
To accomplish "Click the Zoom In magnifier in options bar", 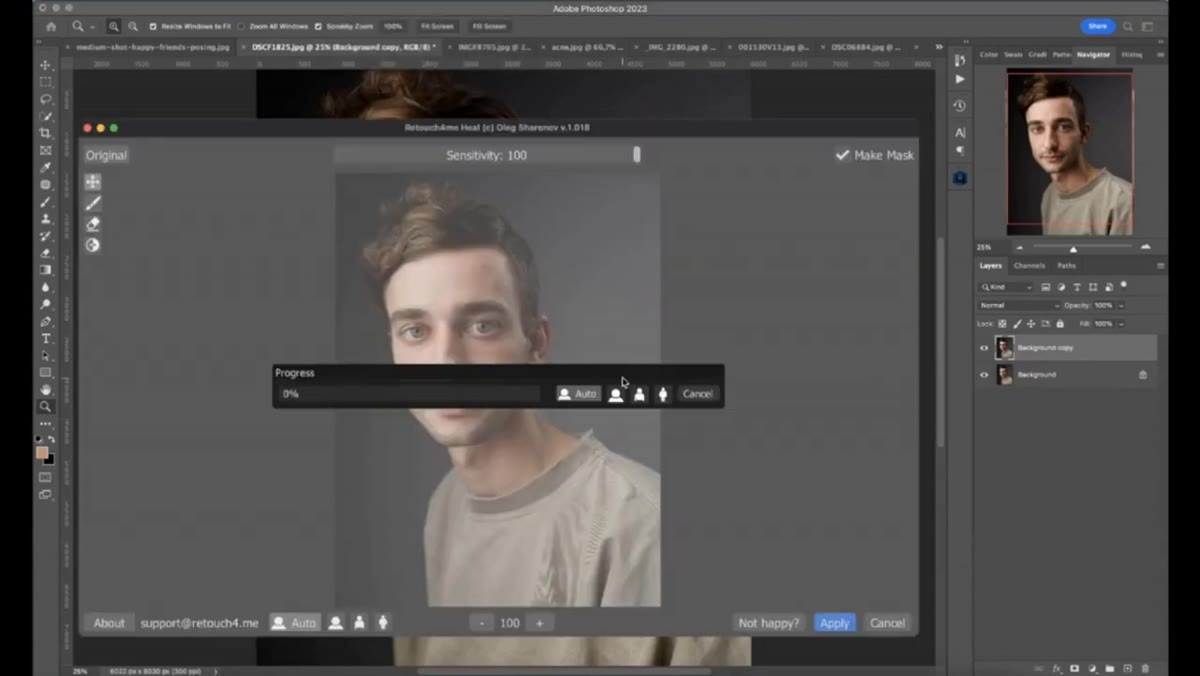I will 114,26.
